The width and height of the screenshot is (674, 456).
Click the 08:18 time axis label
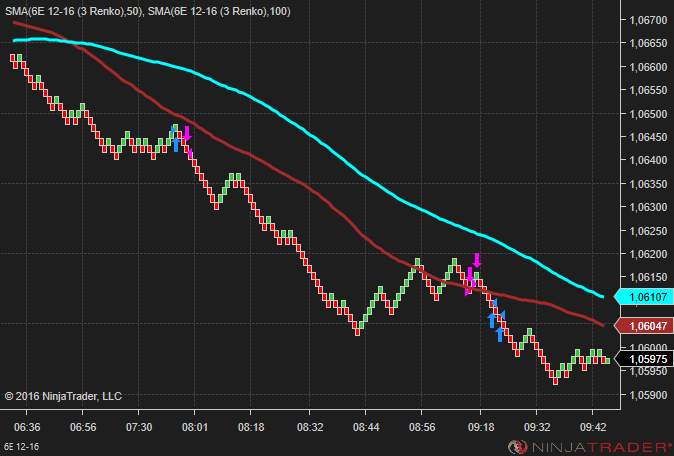pos(251,427)
